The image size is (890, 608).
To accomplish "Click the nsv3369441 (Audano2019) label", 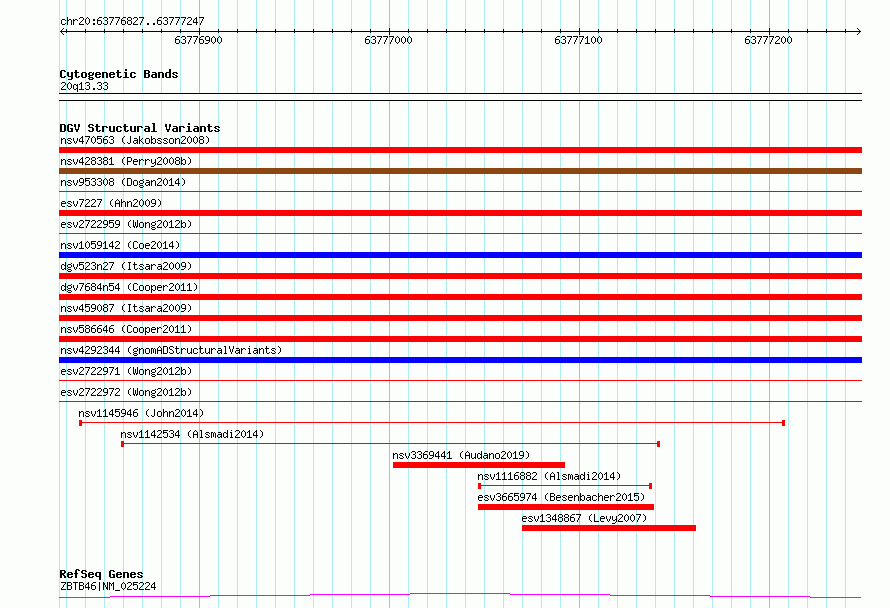I will point(461,455).
